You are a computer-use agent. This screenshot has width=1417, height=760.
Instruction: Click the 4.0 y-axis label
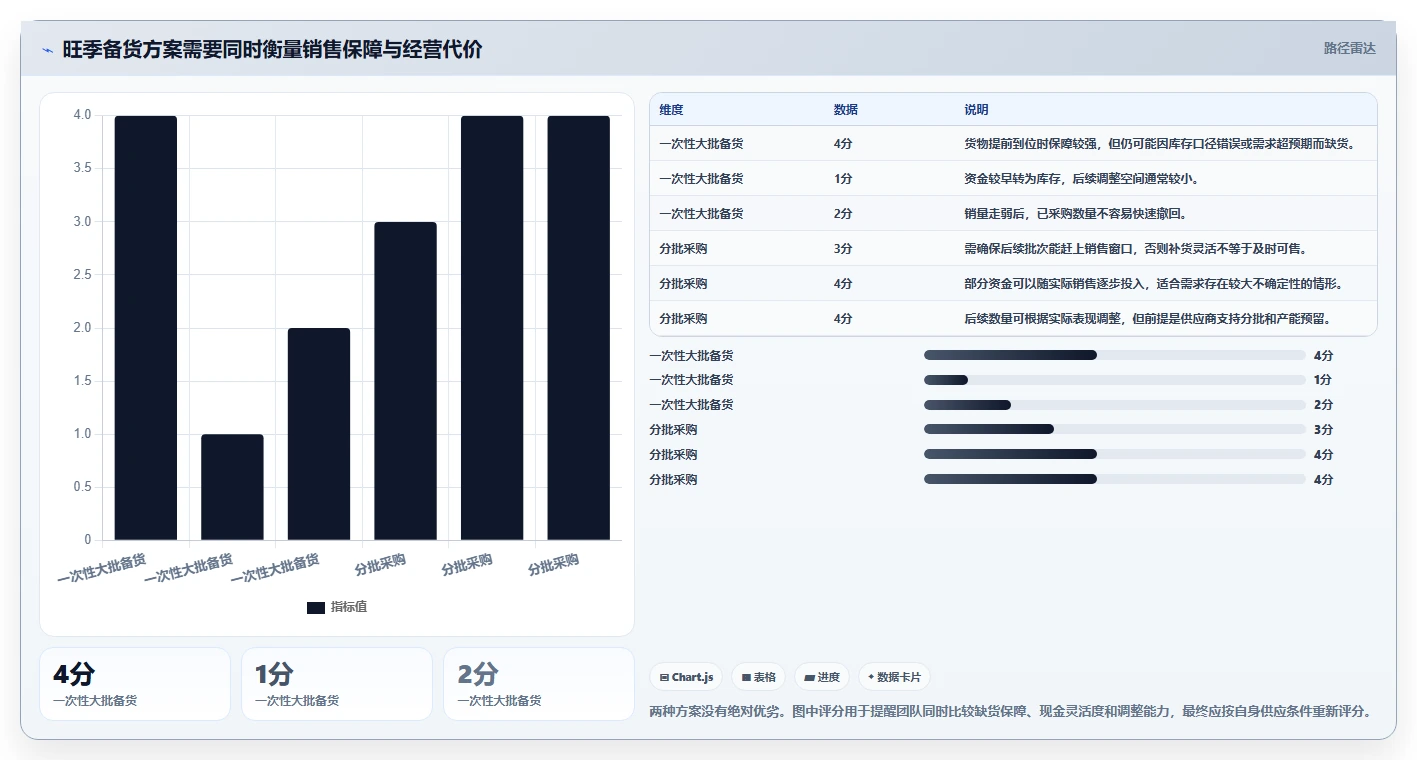tap(82, 115)
